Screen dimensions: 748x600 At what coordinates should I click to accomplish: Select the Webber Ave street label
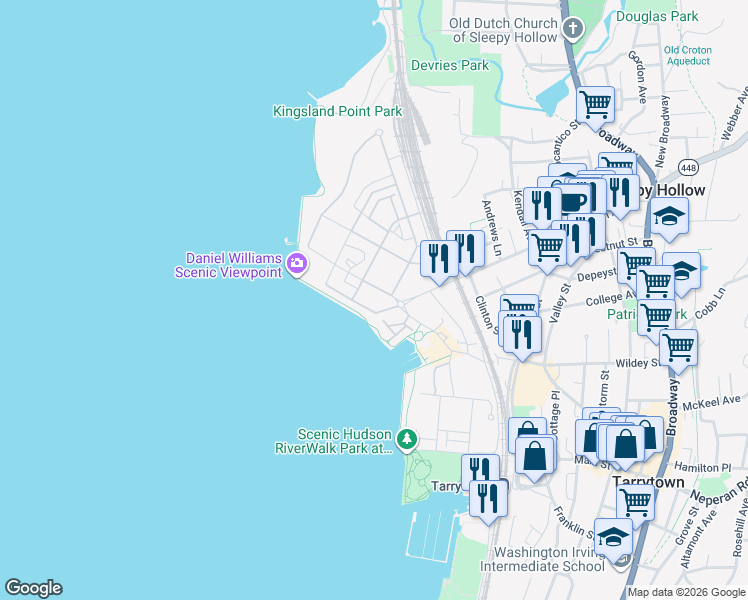[x=735, y=115]
